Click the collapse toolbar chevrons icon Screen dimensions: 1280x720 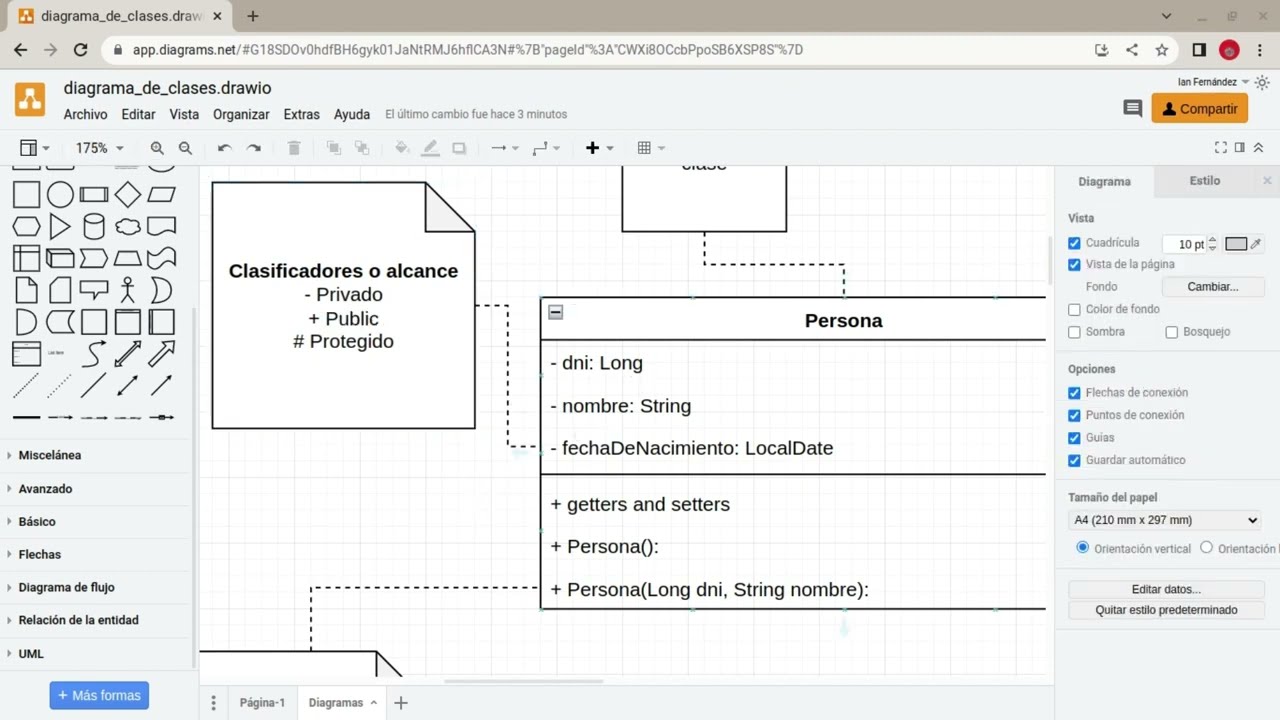coord(1258,148)
